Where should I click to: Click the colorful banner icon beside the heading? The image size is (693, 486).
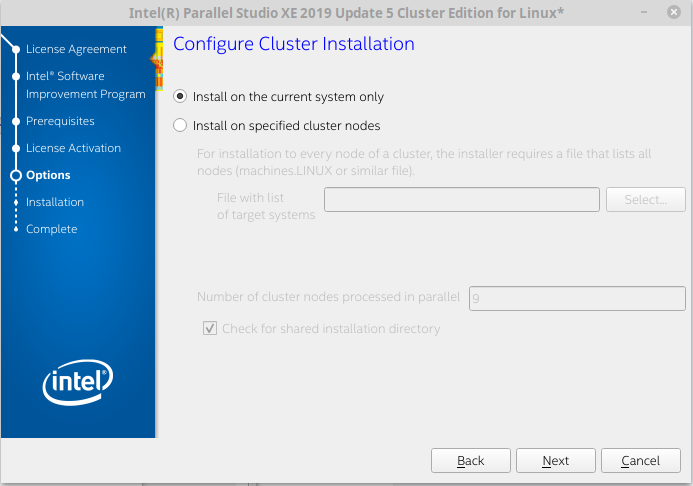tap(157, 58)
